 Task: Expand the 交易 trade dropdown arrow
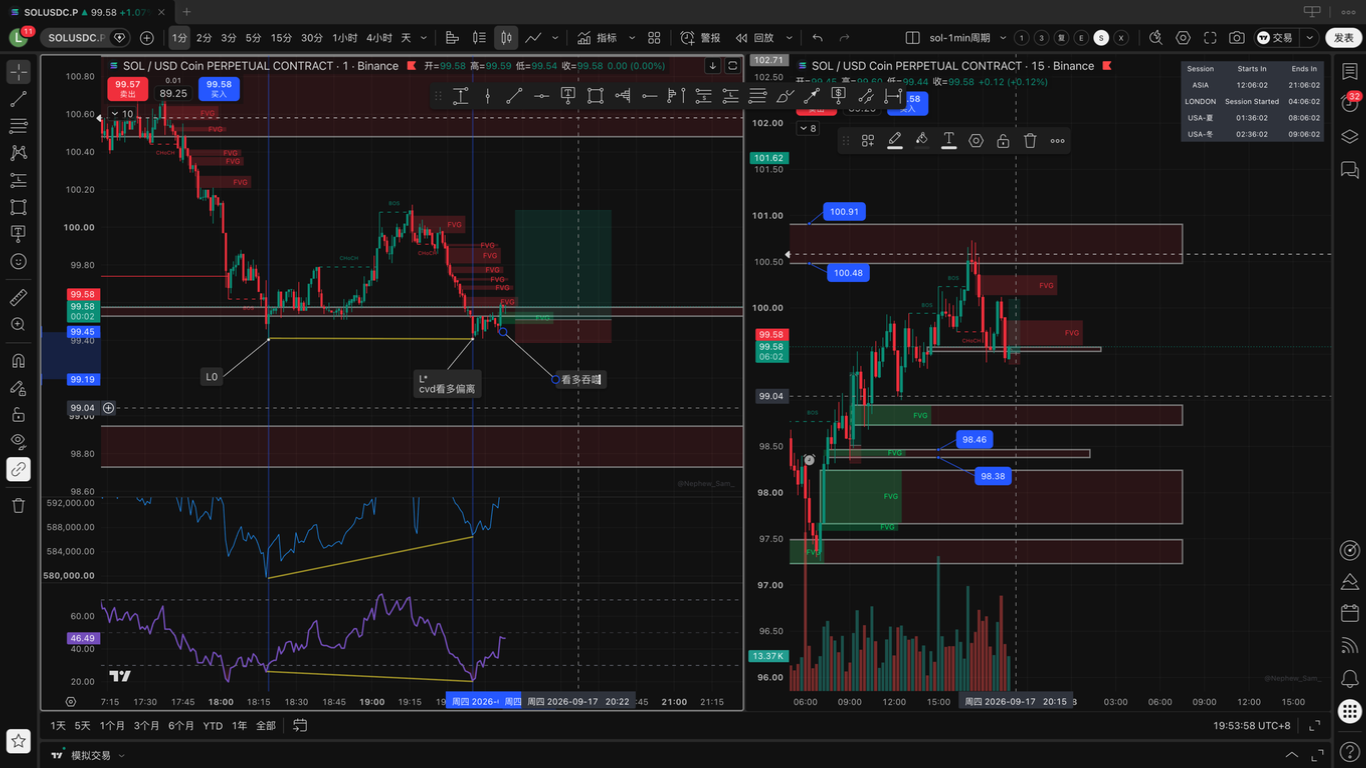pos(1310,38)
